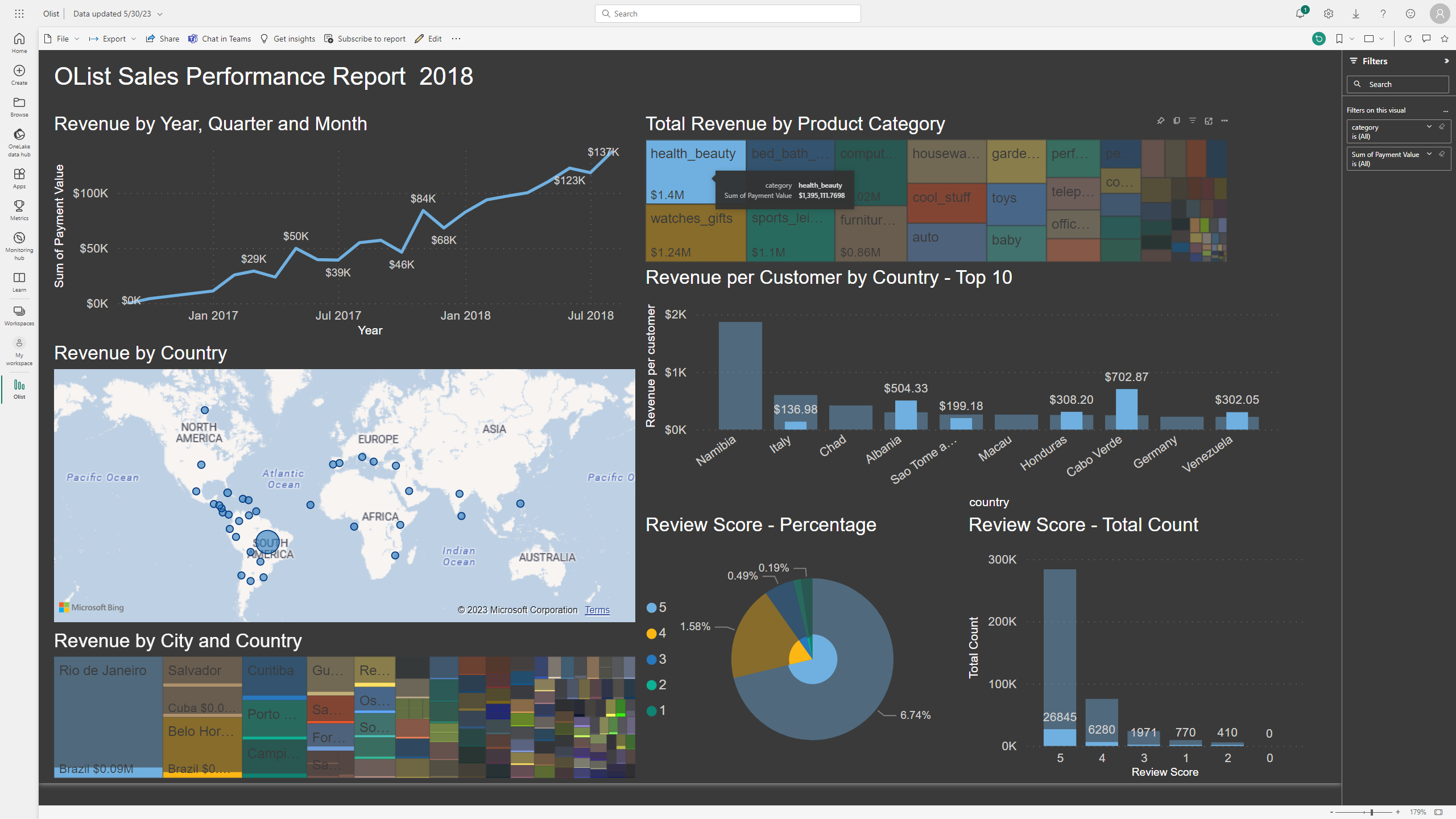The image size is (1456, 819).
Task: Expand the Sum of Payment Value filter
Action: (x=1429, y=154)
